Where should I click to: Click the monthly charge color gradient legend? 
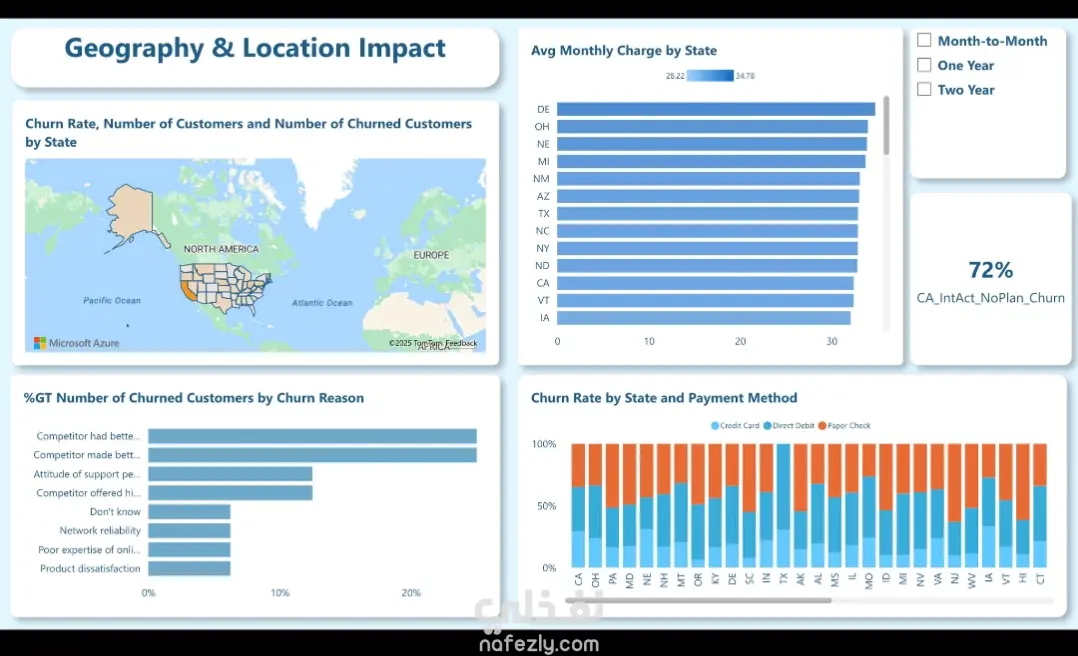pos(710,76)
